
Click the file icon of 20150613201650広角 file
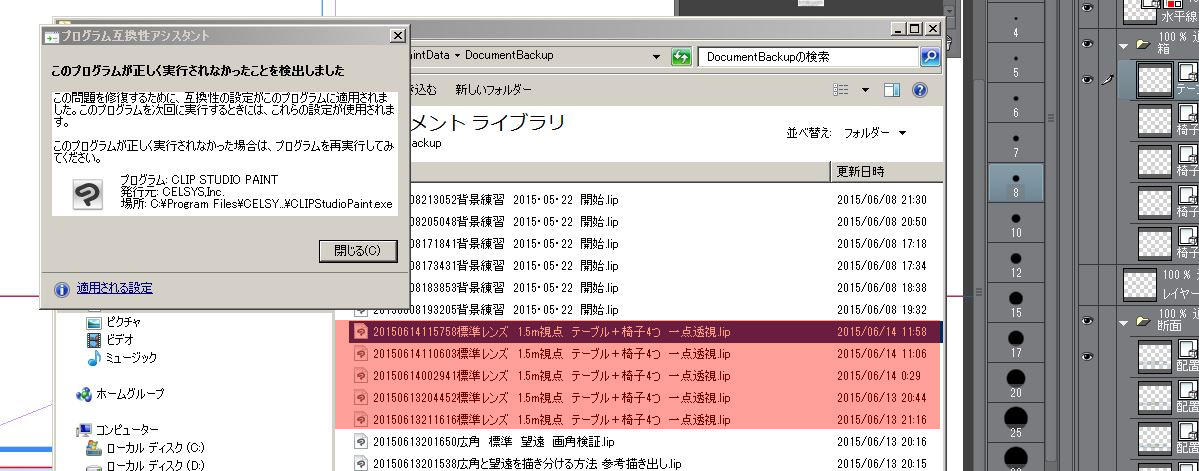[x=361, y=442]
